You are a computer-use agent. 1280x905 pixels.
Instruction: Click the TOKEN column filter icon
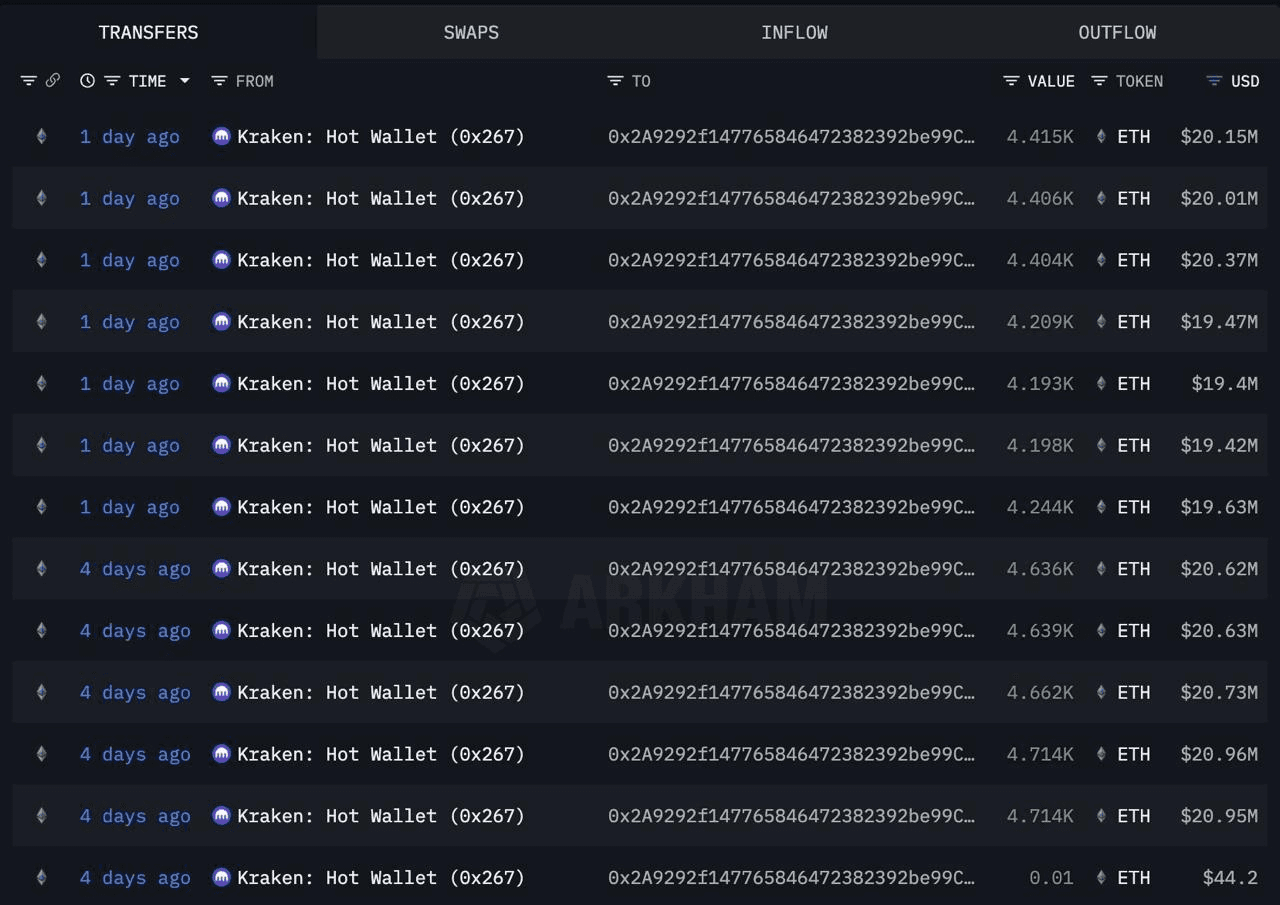(1099, 81)
